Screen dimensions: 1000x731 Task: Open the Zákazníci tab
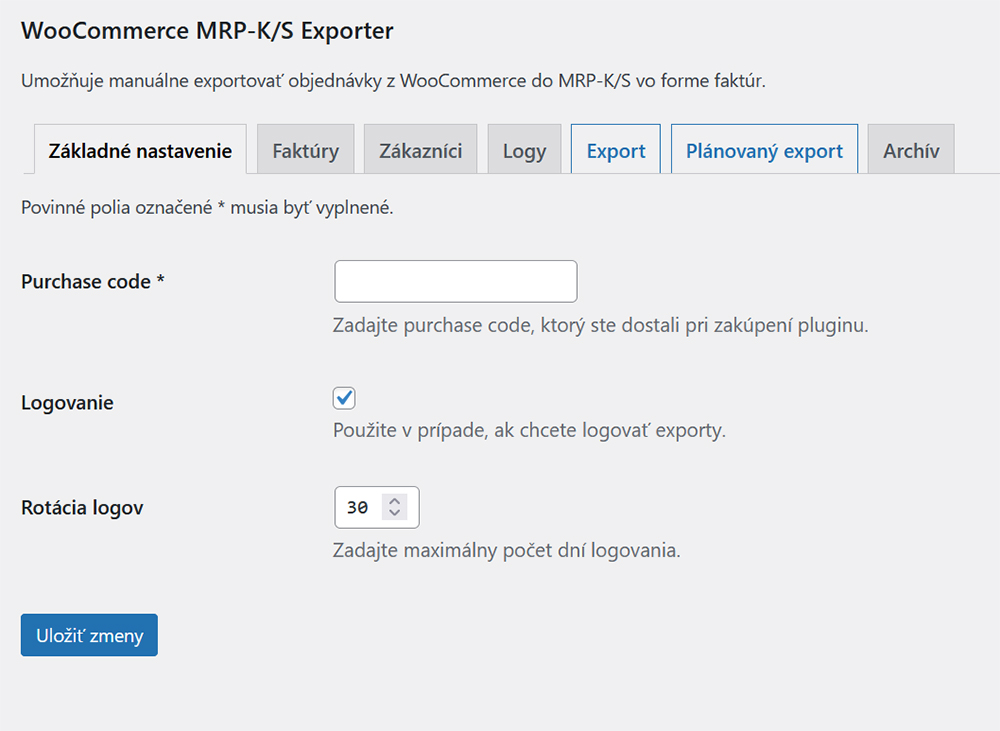[420, 149]
